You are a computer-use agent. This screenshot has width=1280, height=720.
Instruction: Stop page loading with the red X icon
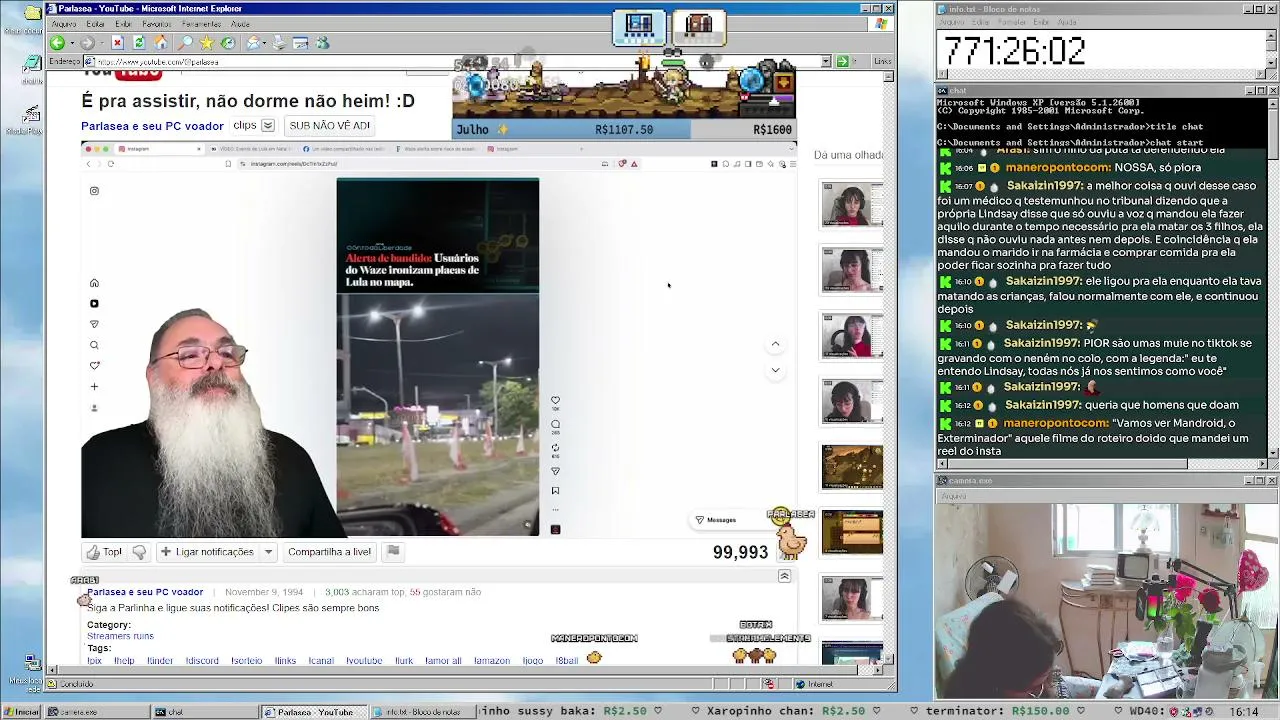coord(117,43)
